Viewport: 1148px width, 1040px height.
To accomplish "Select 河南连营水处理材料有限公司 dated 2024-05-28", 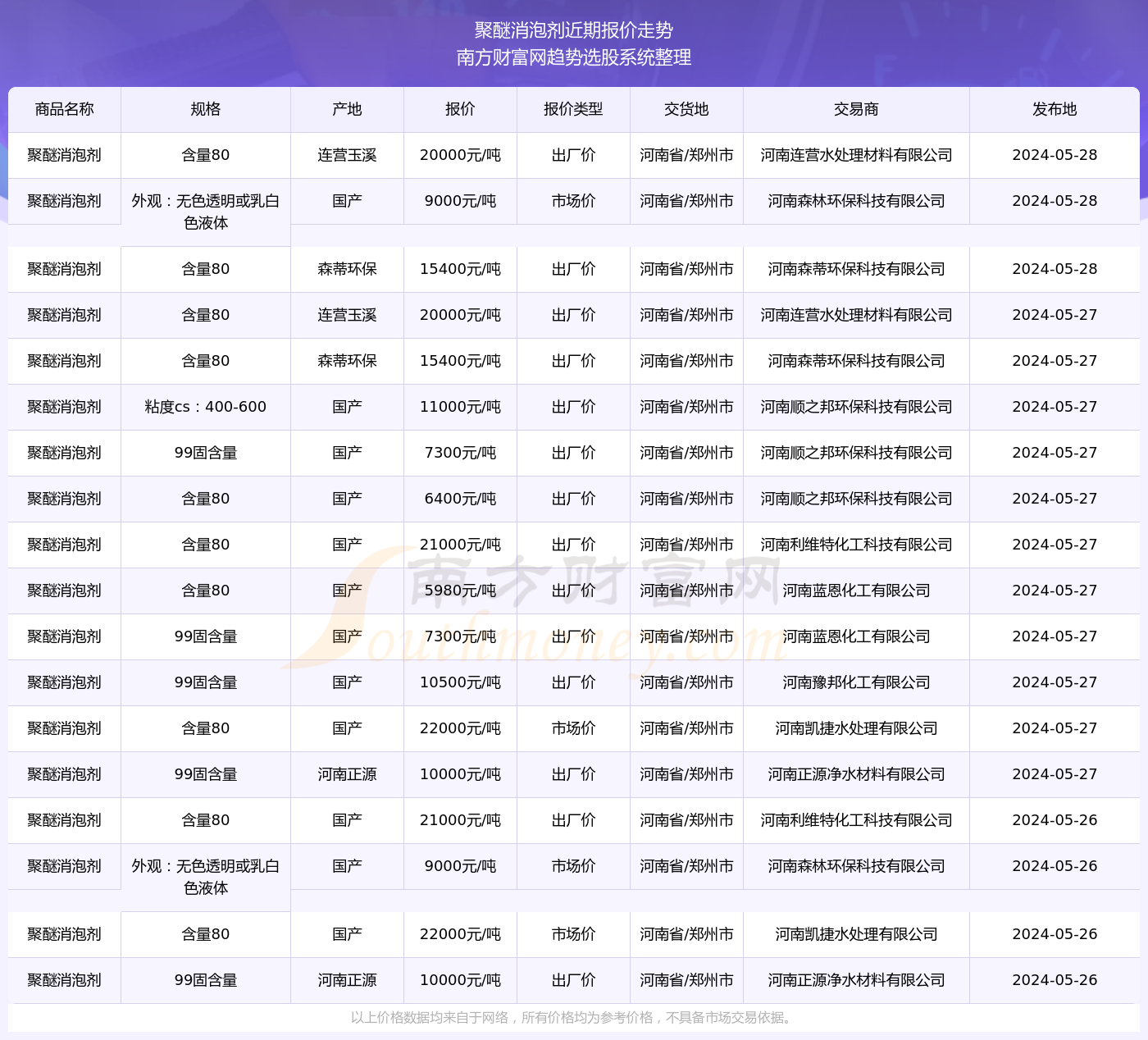I will (x=856, y=155).
